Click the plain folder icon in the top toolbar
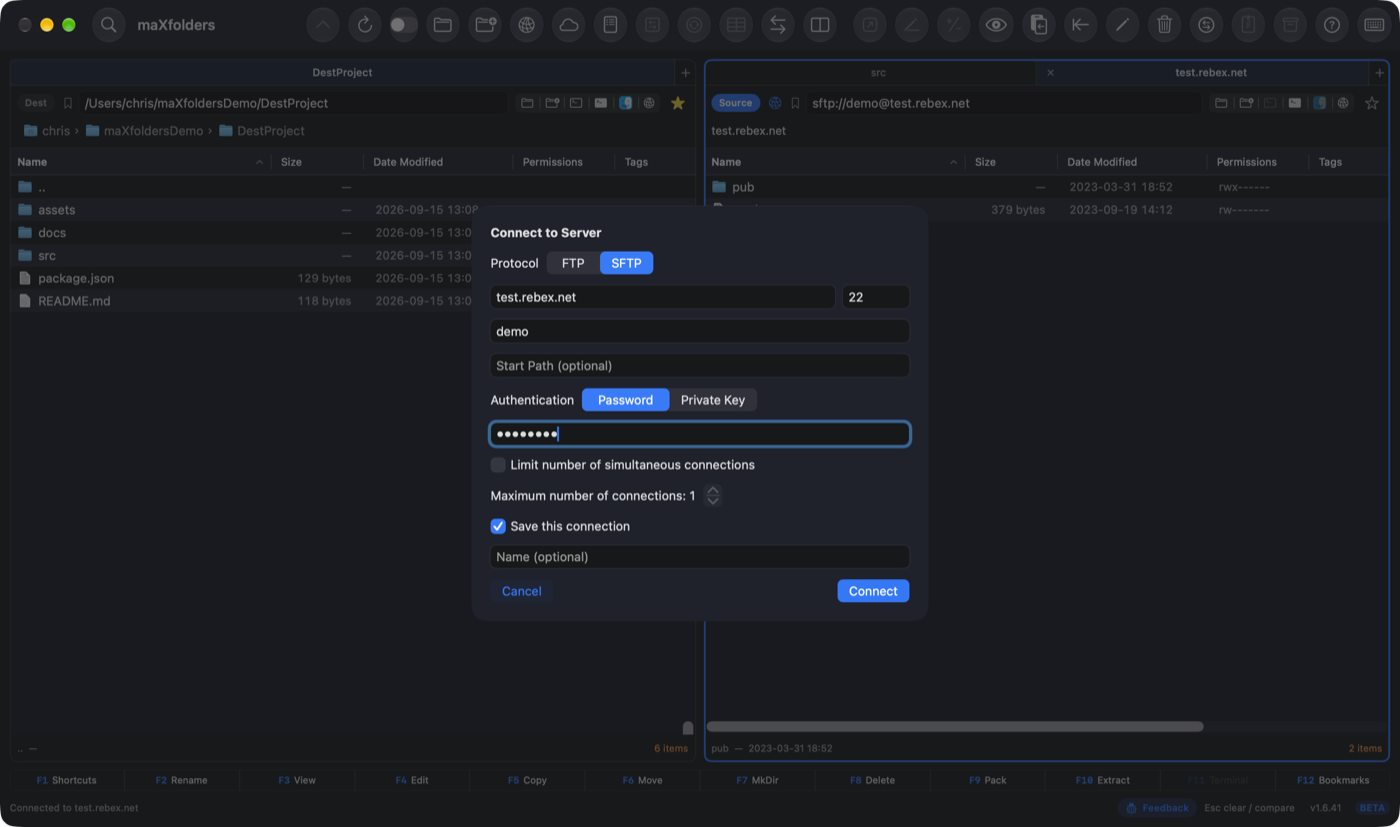1400x827 pixels. [x=443, y=25]
